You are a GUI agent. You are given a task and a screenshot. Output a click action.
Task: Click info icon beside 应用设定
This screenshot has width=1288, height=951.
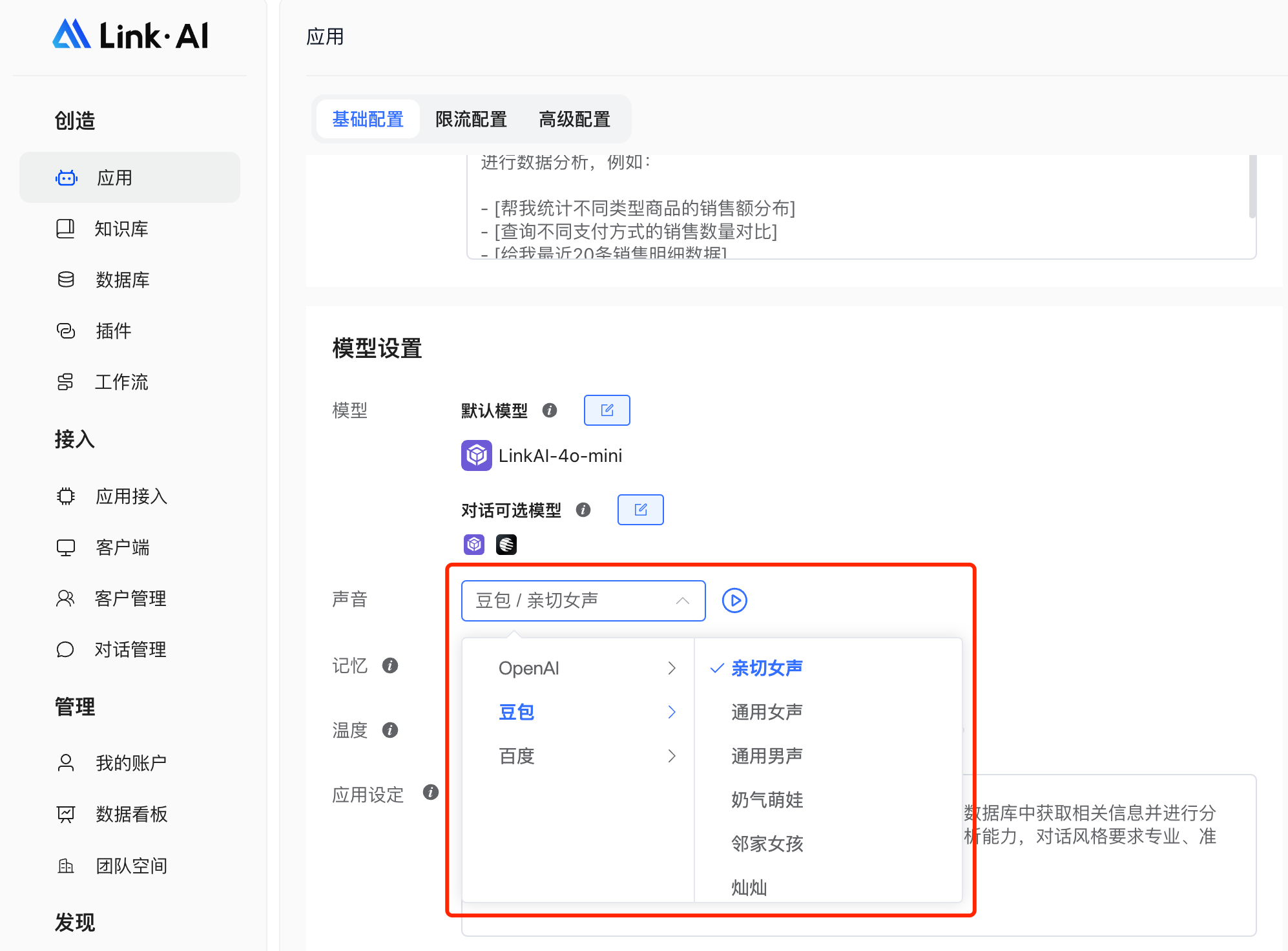point(431,792)
